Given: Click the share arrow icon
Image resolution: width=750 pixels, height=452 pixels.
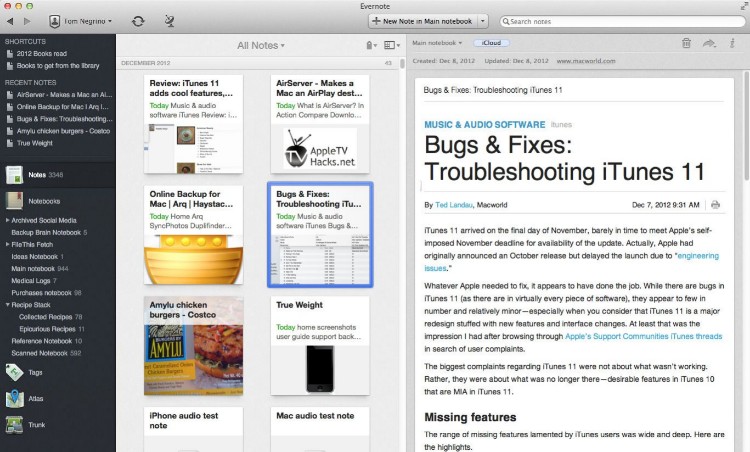Looking at the screenshot, I should point(709,44).
